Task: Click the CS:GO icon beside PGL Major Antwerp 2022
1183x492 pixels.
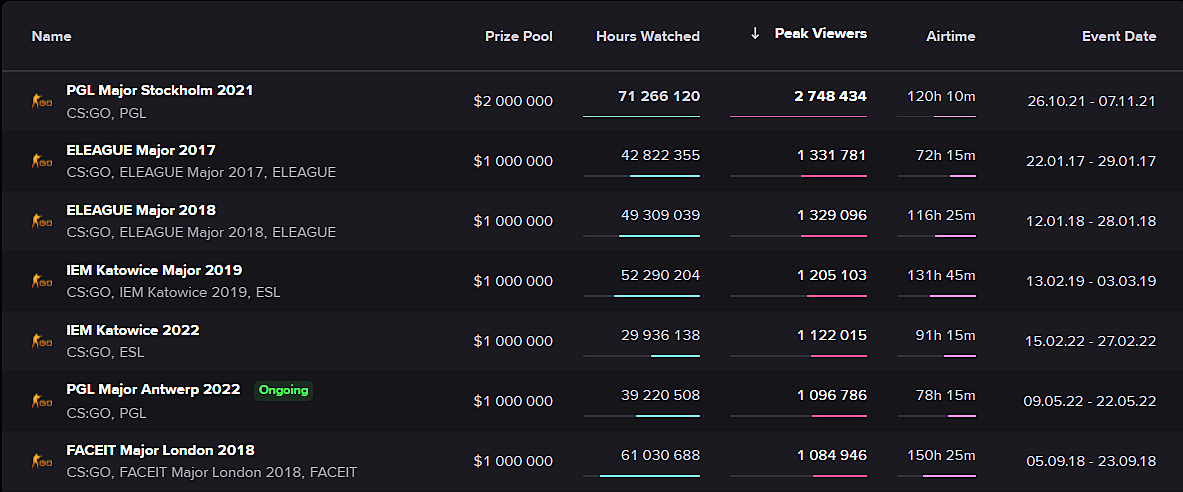Action: [x=41, y=401]
